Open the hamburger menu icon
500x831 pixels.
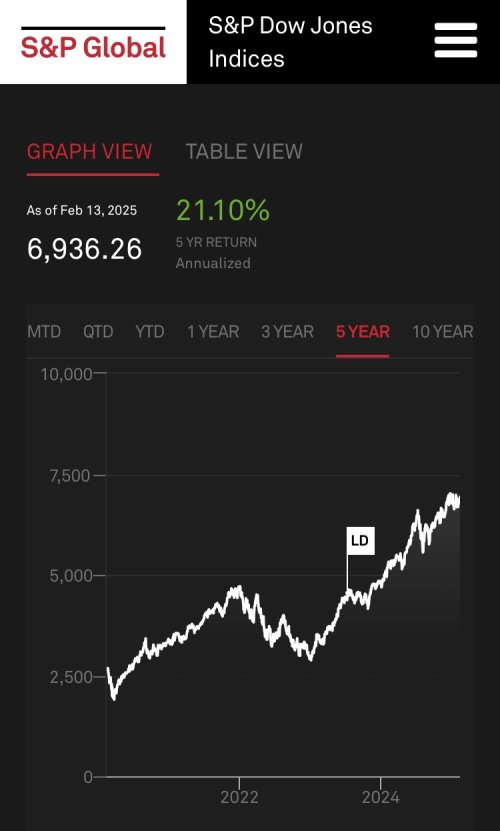(455, 40)
